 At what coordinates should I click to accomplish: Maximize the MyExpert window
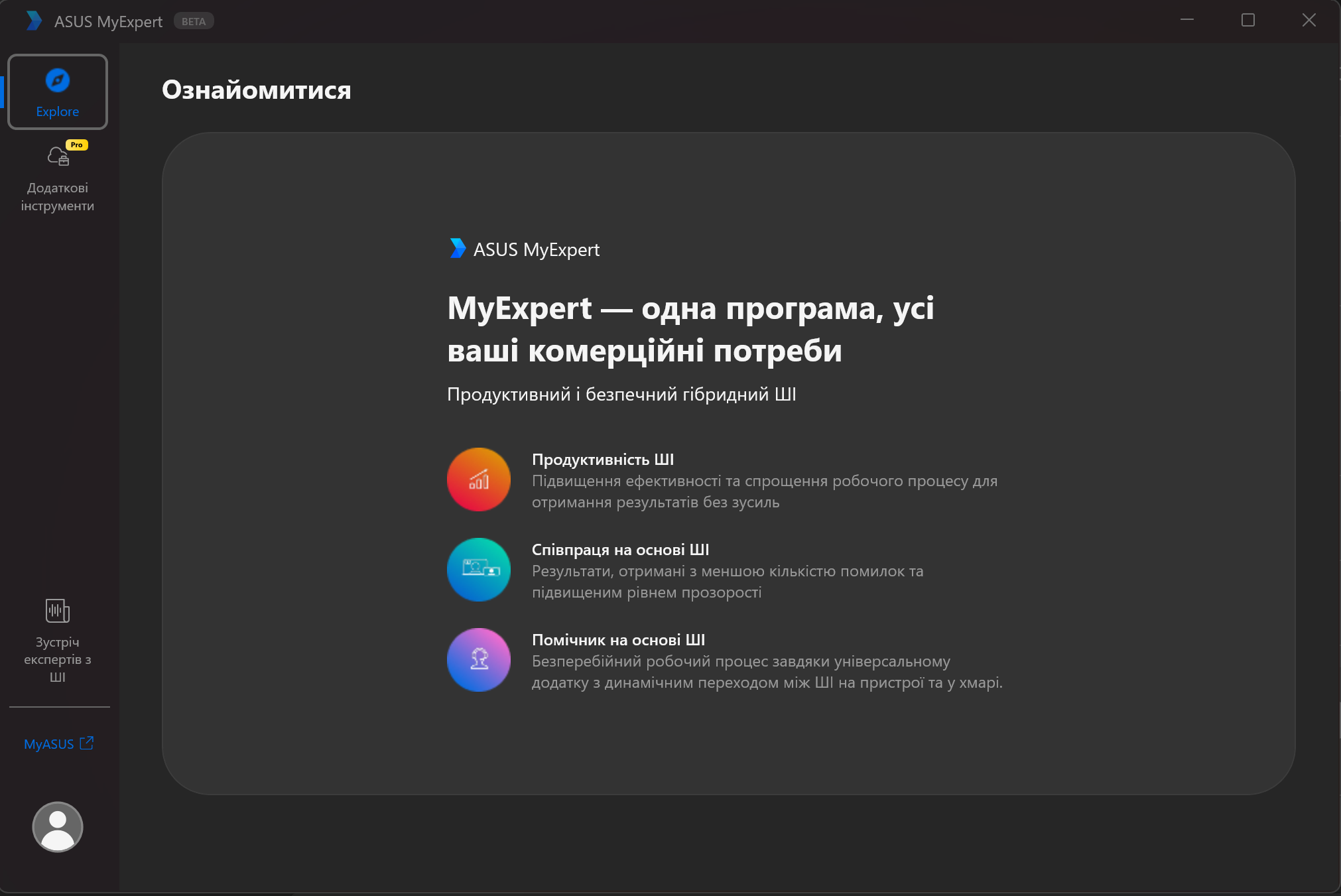pyautogui.click(x=1248, y=21)
